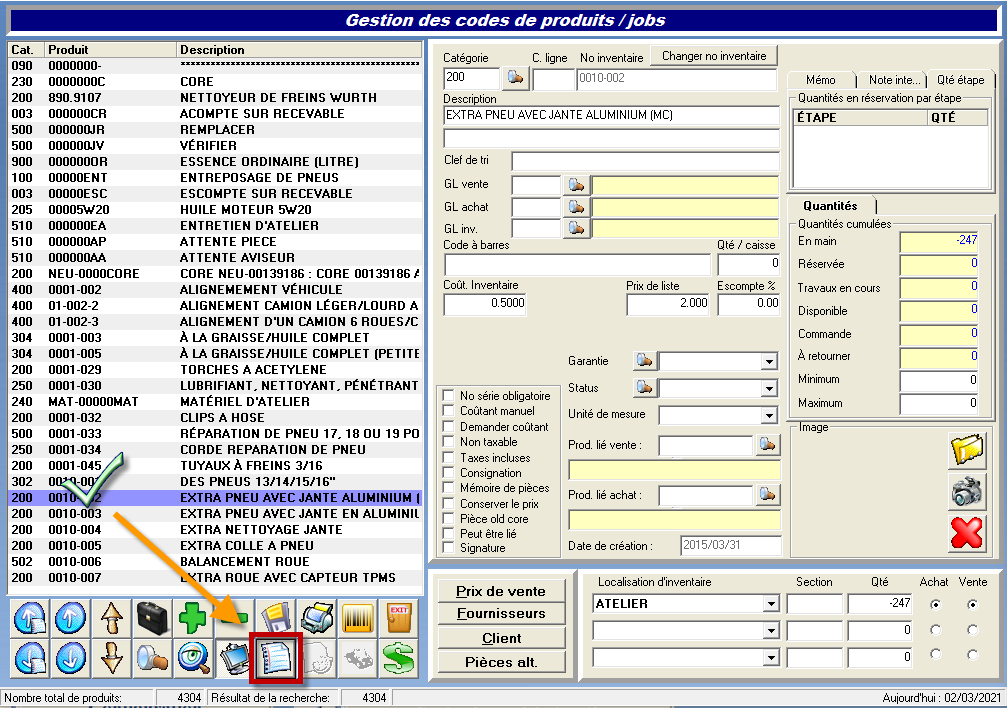This screenshot has height=708, width=1007.
Task: Select the Qté étape tab
Action: coord(960,80)
